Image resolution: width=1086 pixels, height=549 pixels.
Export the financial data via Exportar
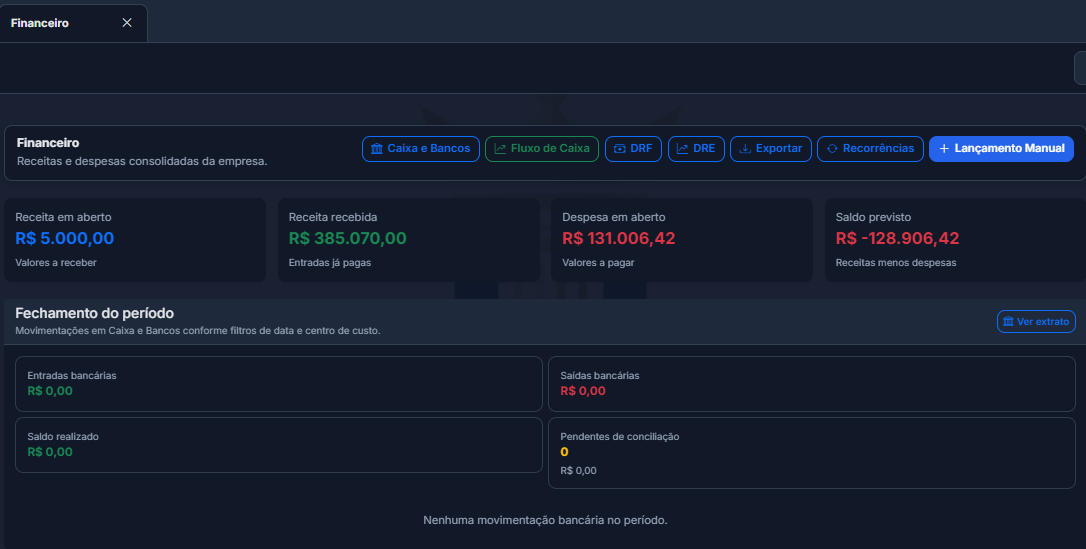pyautogui.click(x=771, y=149)
